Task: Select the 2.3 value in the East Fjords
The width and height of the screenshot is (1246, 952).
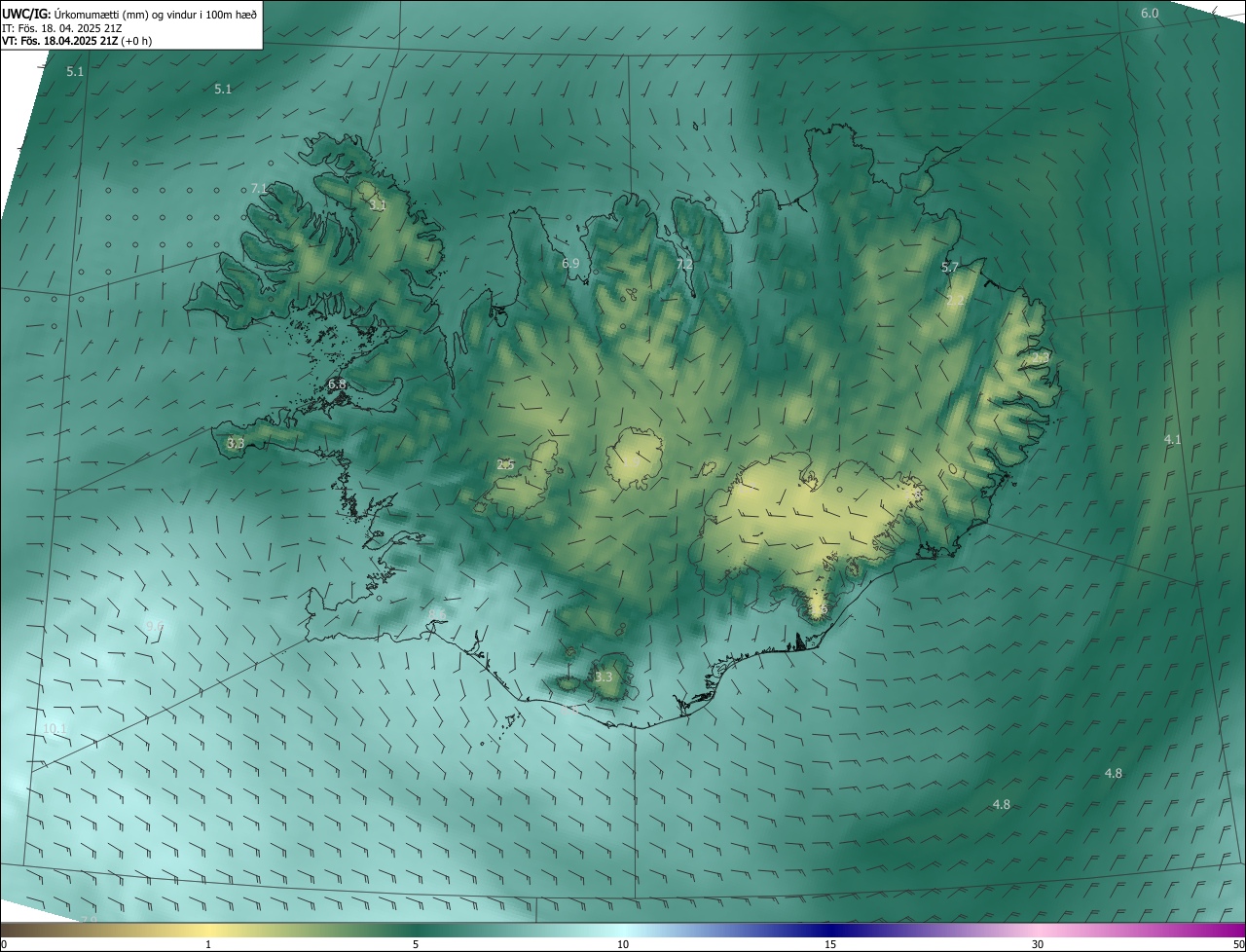Action: [1041, 357]
